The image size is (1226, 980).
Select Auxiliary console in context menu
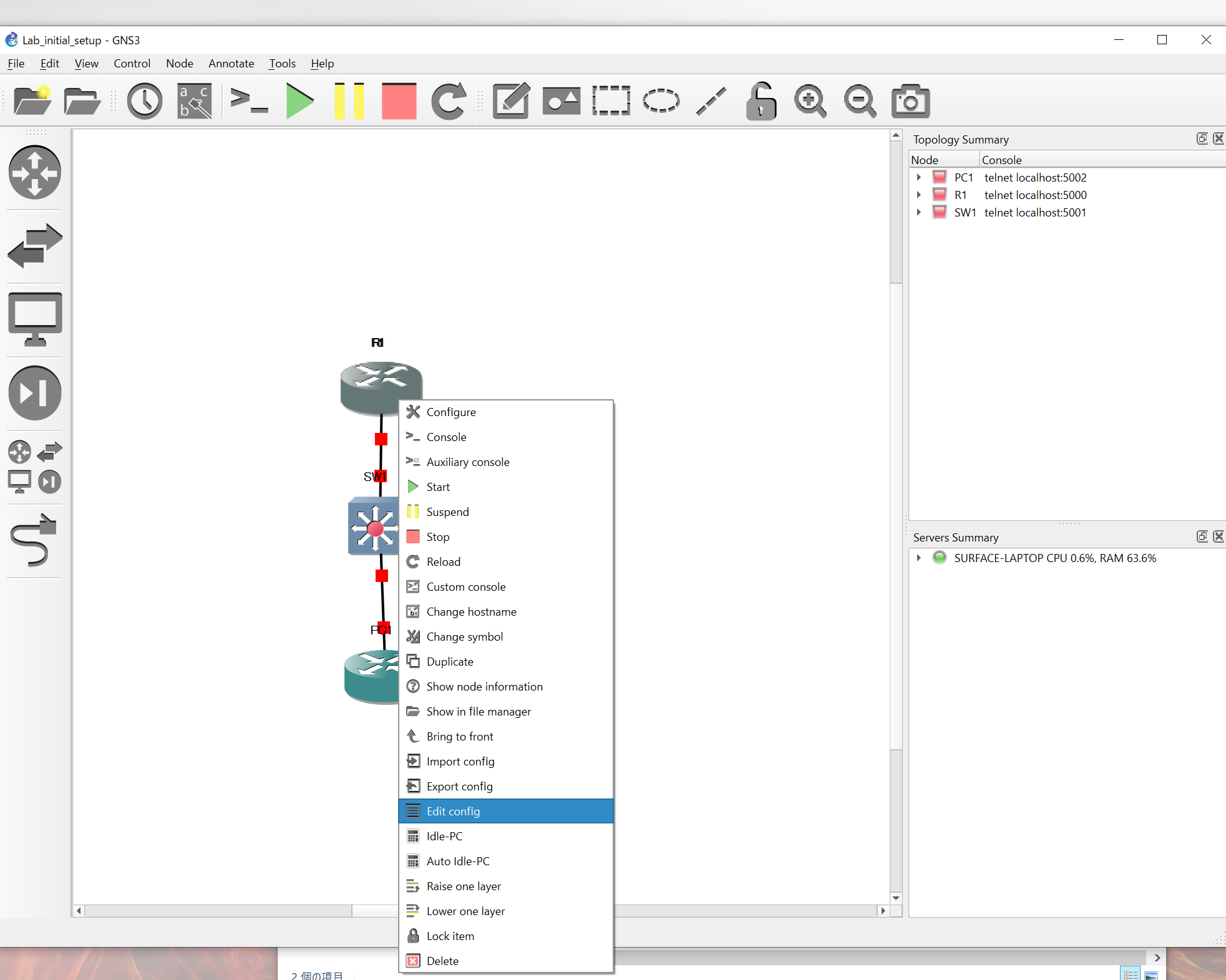(506, 462)
